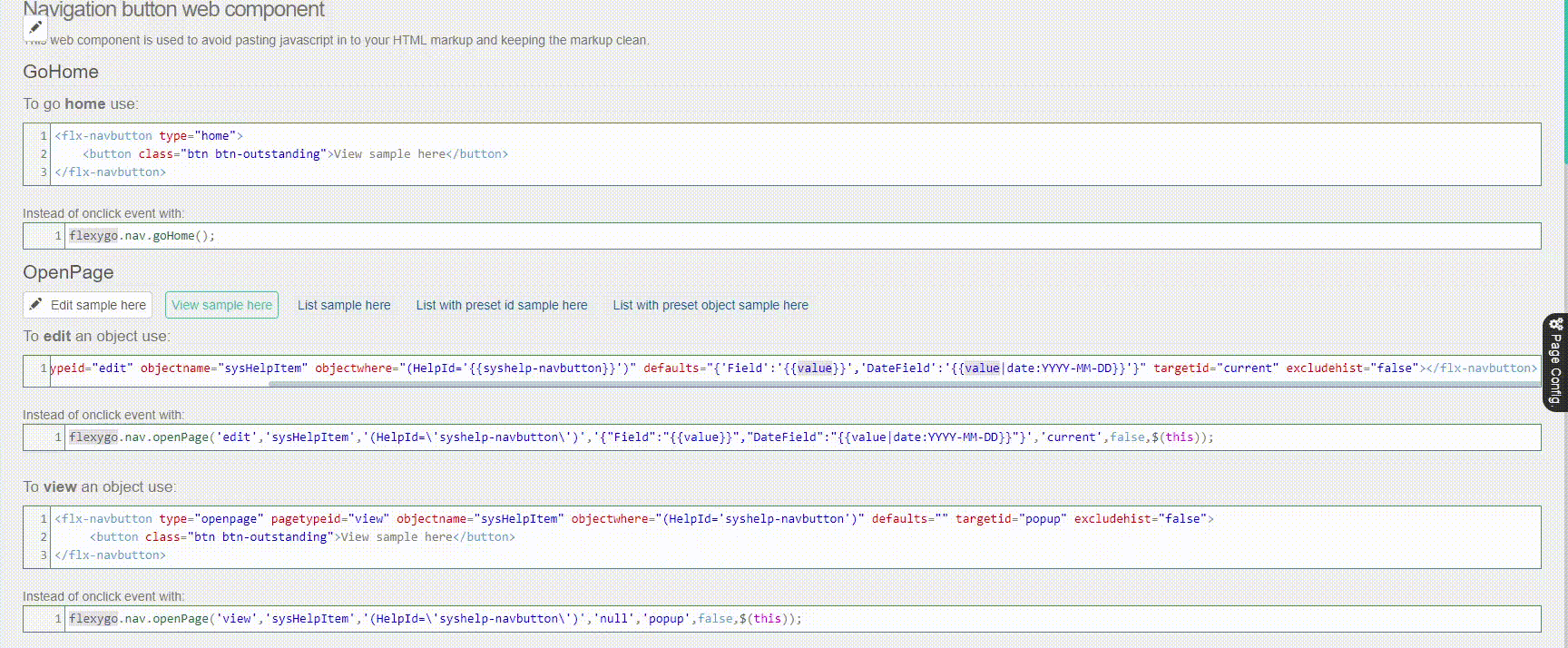This screenshot has width=1568, height=648.
Task: Click flx-navbutton type="openpage" pagetypeid="view" line
Action: [x=634, y=519]
